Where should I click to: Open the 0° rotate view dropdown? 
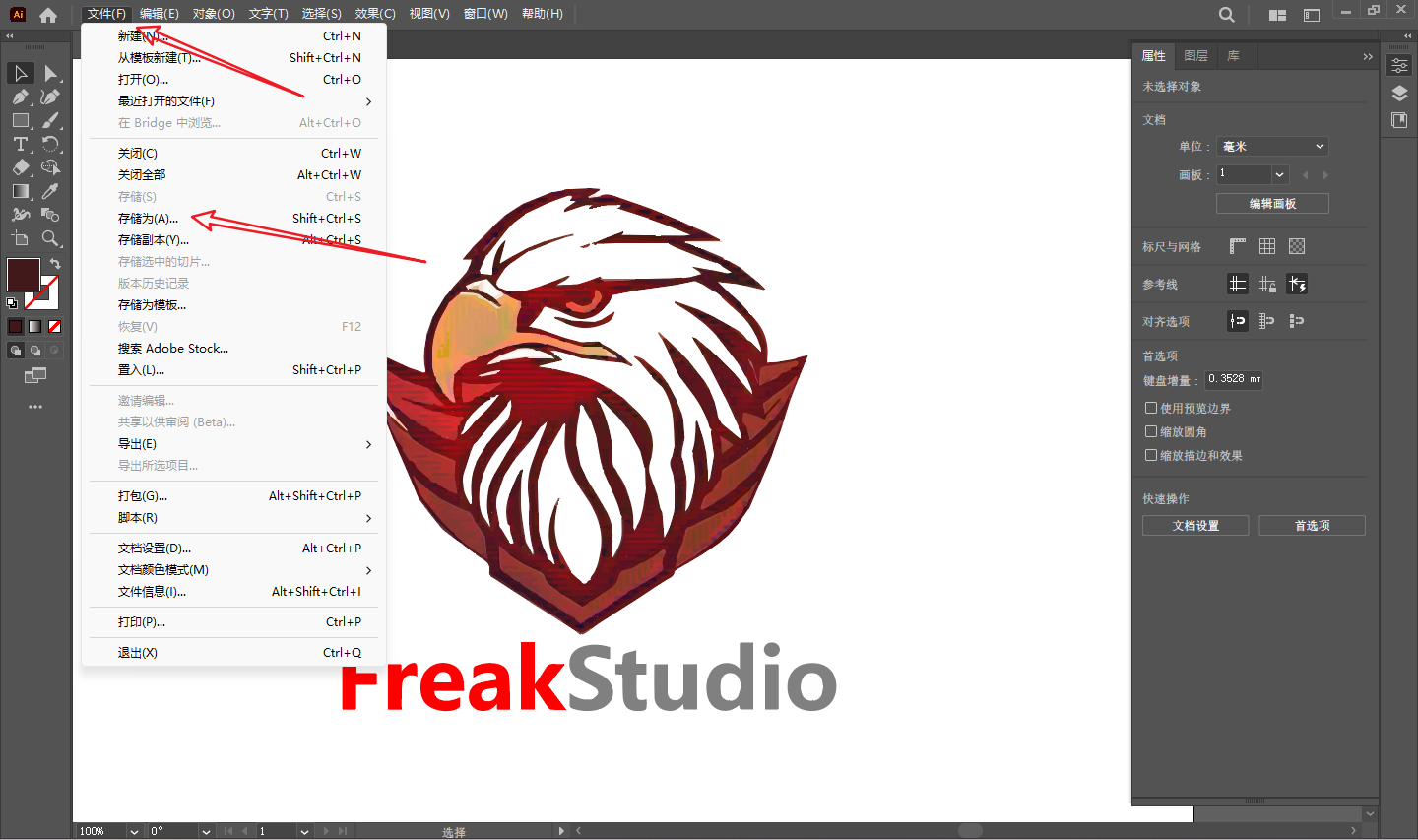coord(206,831)
